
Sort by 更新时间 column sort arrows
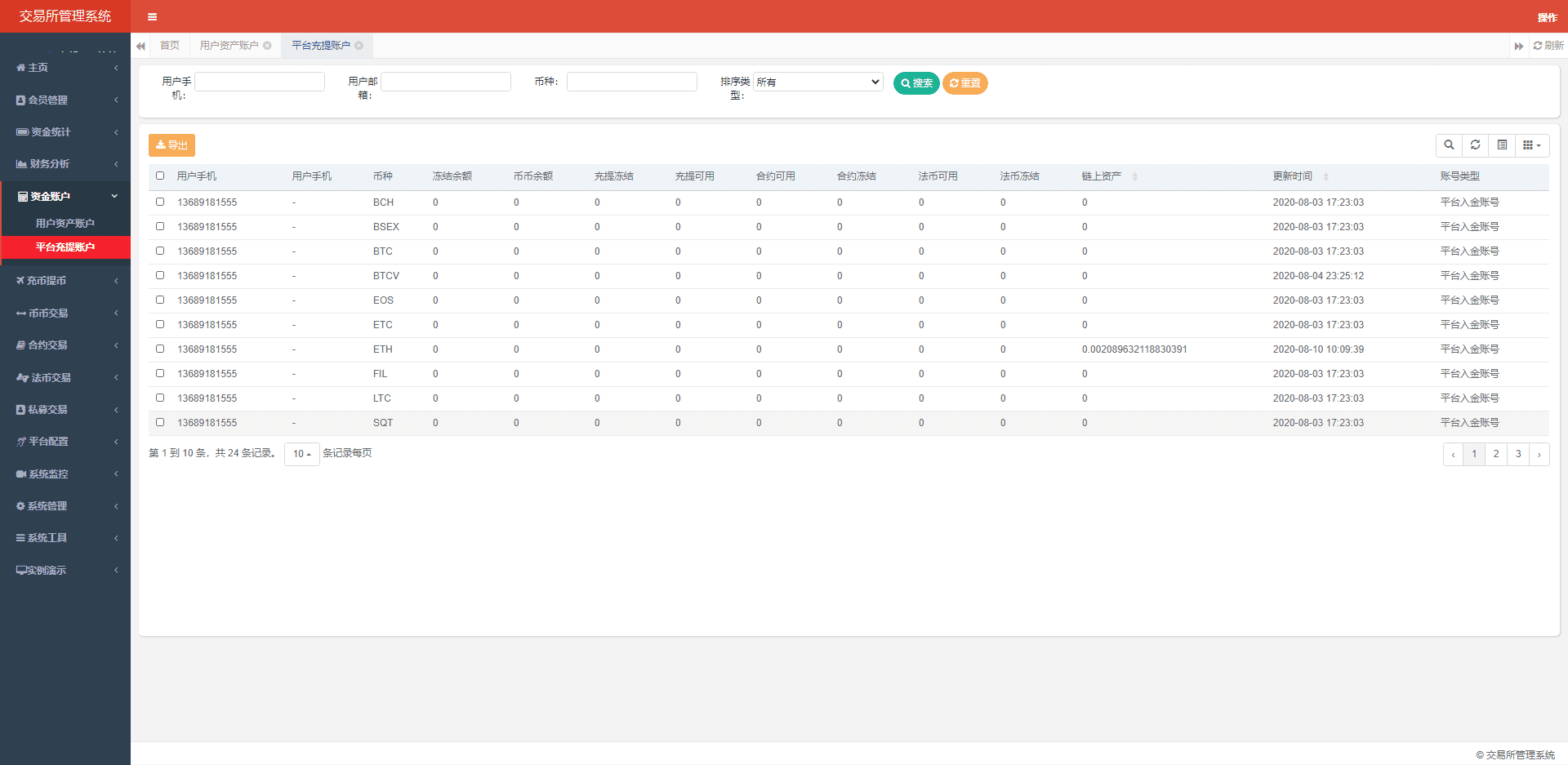tap(1325, 176)
